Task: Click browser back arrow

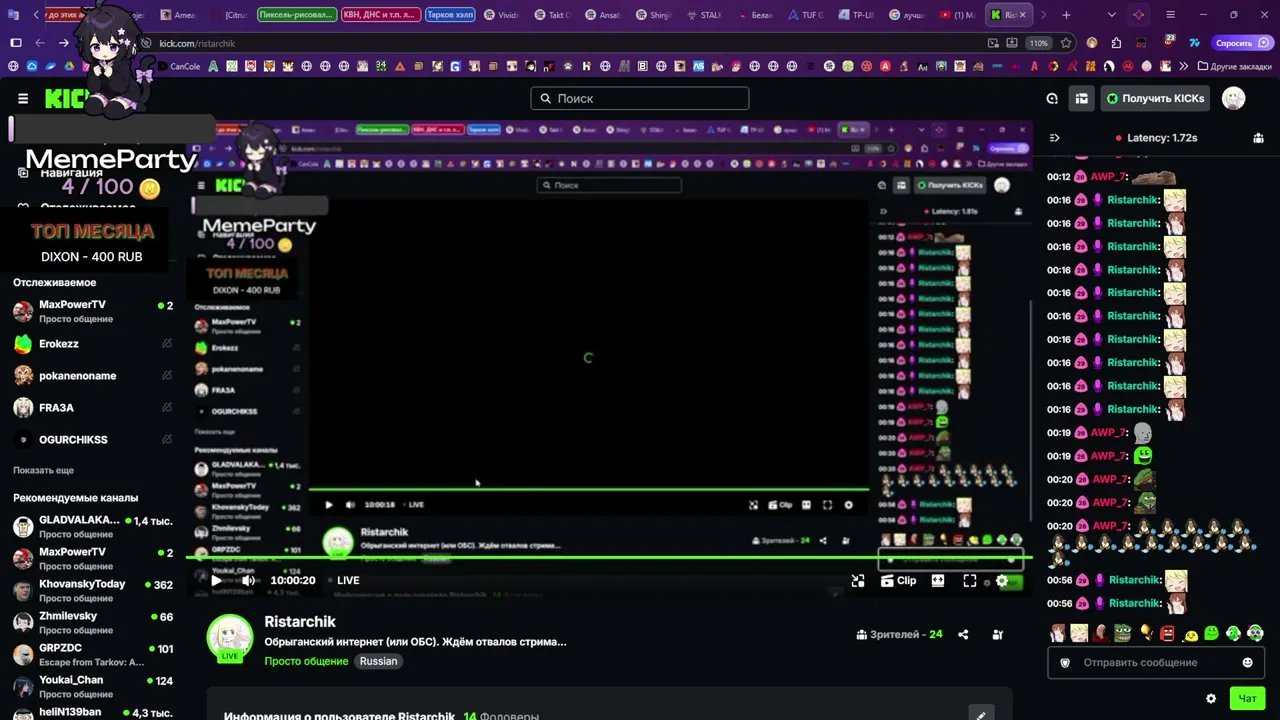Action: point(39,43)
